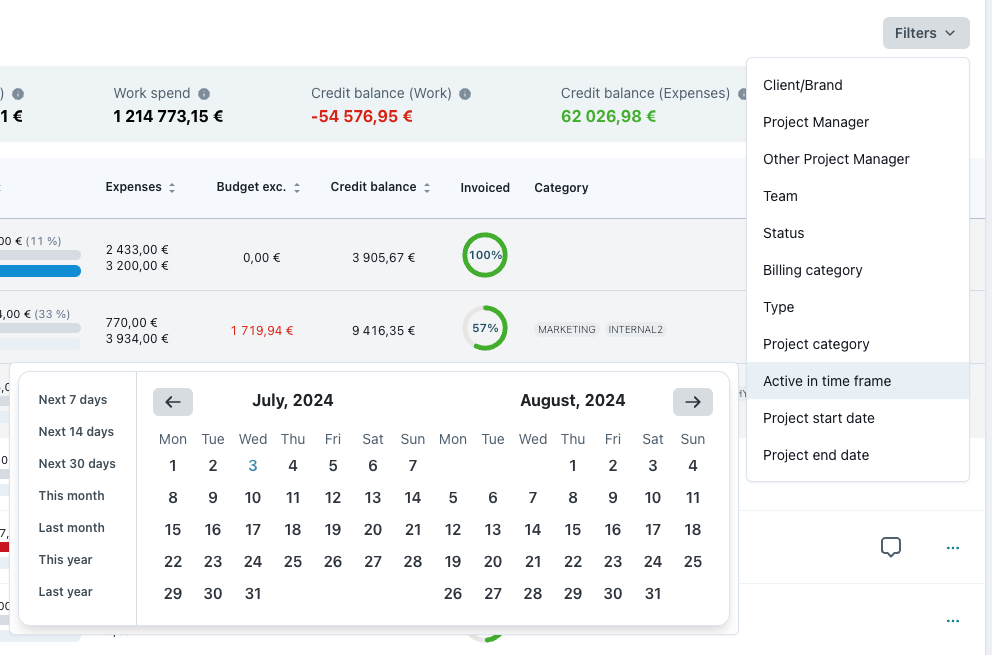Select the Type filter option

coord(858,307)
